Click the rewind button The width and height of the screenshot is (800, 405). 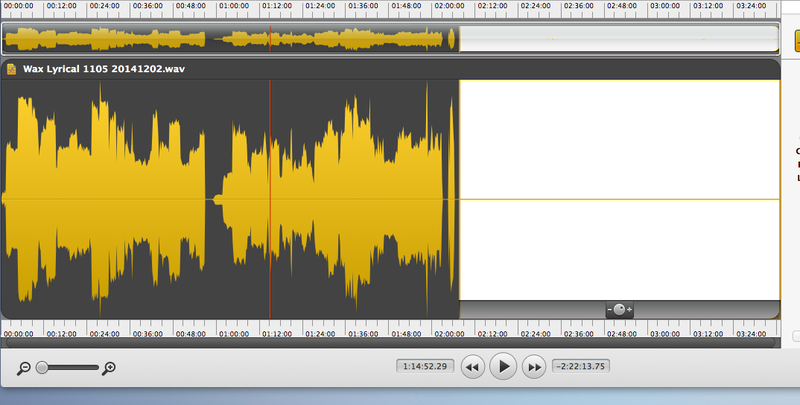click(x=473, y=368)
